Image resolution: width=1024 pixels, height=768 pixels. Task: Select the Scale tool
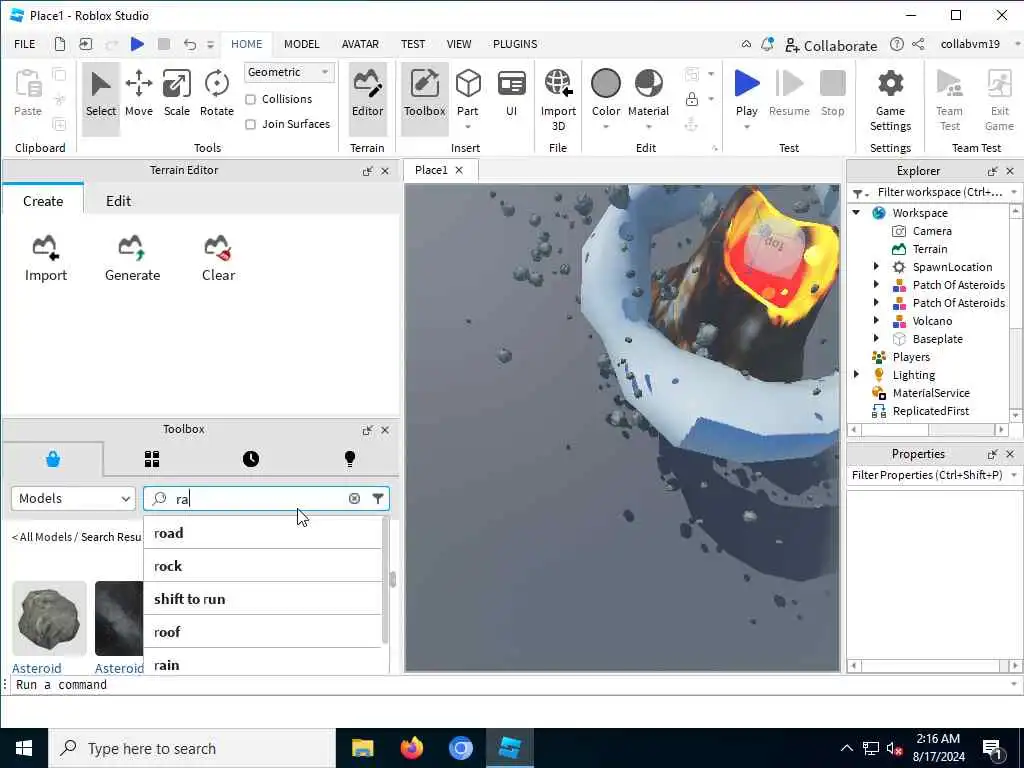pyautogui.click(x=176, y=93)
